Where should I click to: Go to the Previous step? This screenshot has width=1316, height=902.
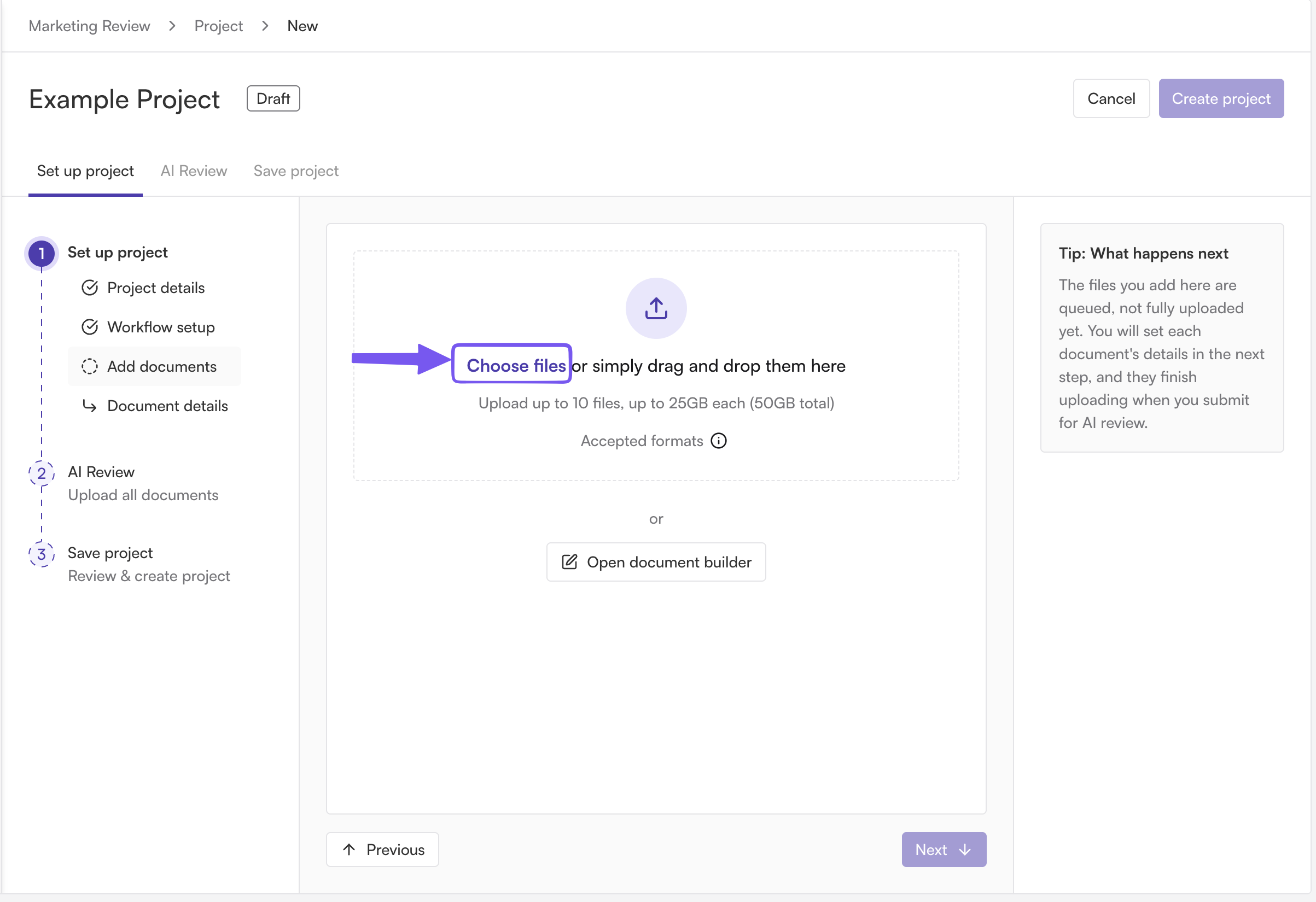382,850
